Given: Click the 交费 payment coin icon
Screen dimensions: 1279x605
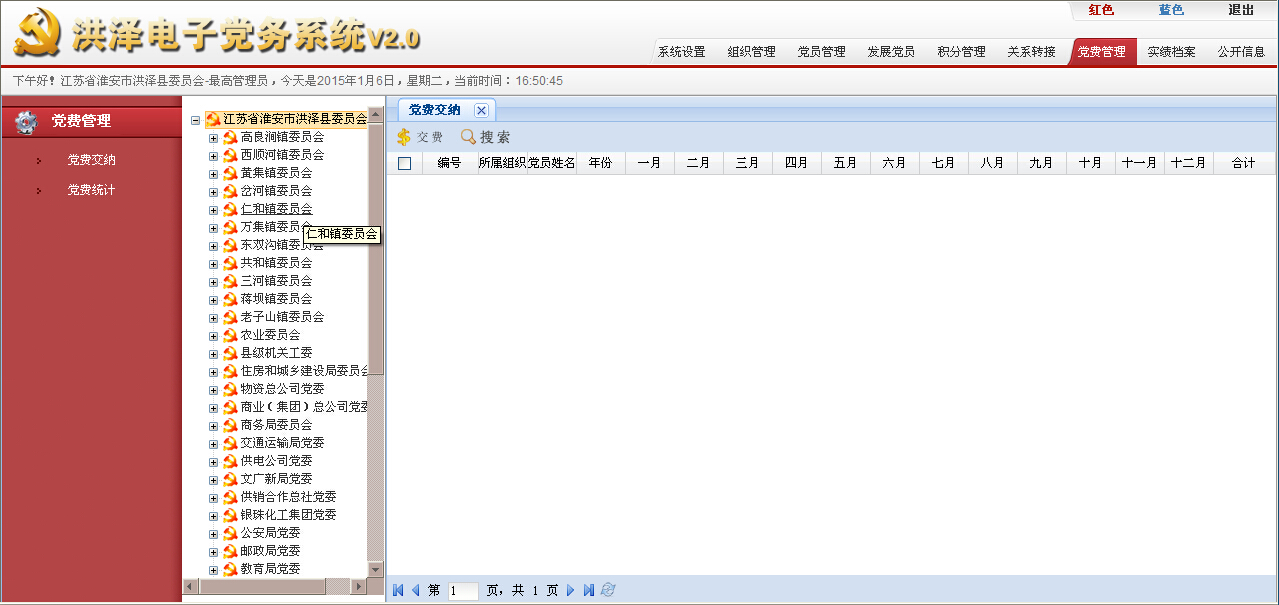Looking at the screenshot, I should point(404,137).
